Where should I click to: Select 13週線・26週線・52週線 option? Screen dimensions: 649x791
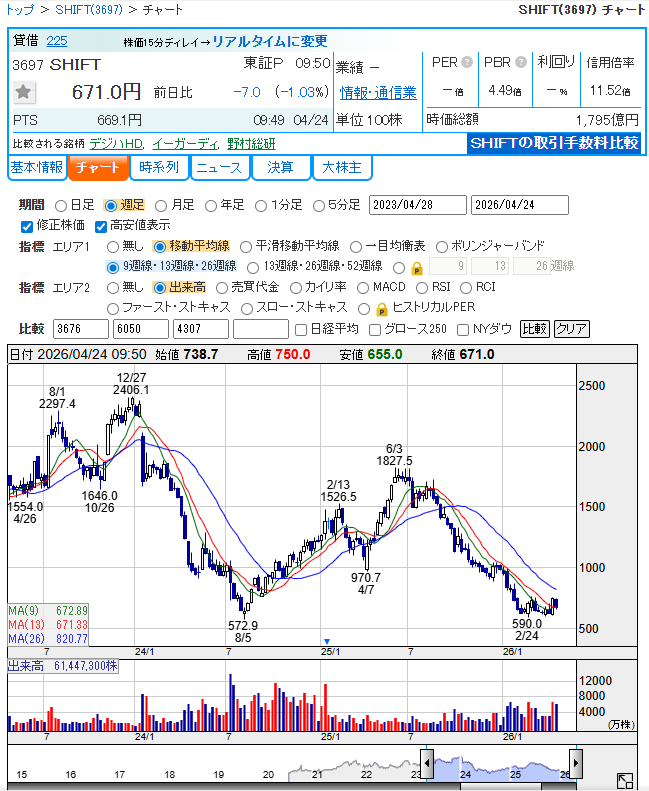253,267
